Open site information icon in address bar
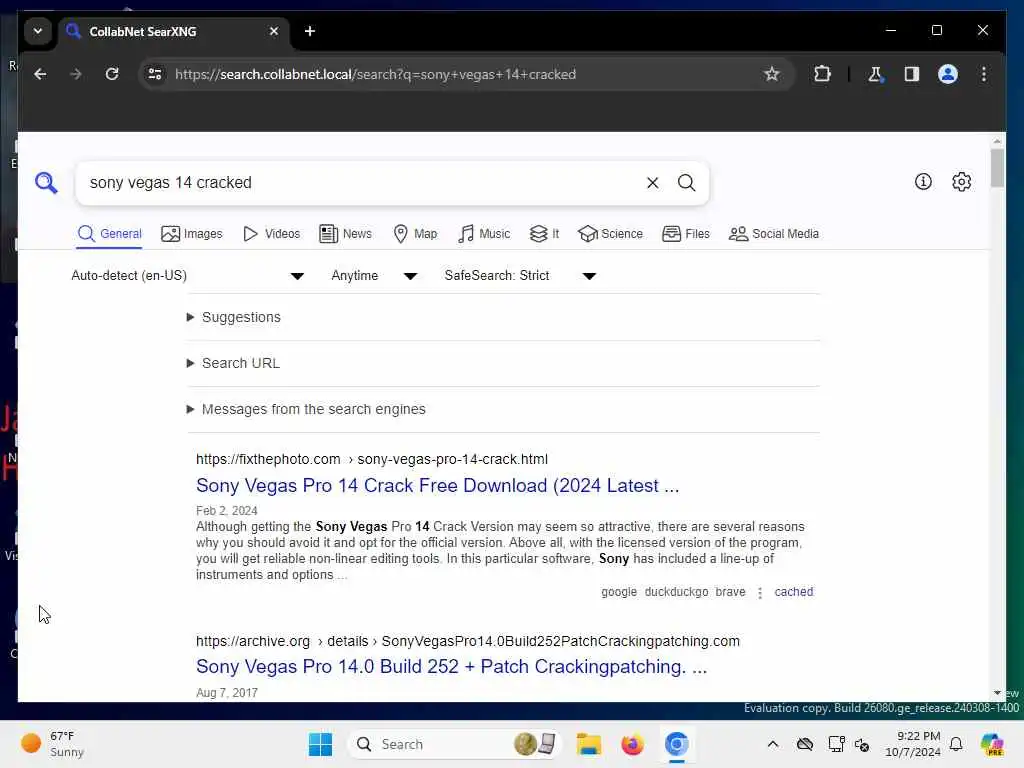The width and height of the screenshot is (1024, 768). tap(155, 74)
